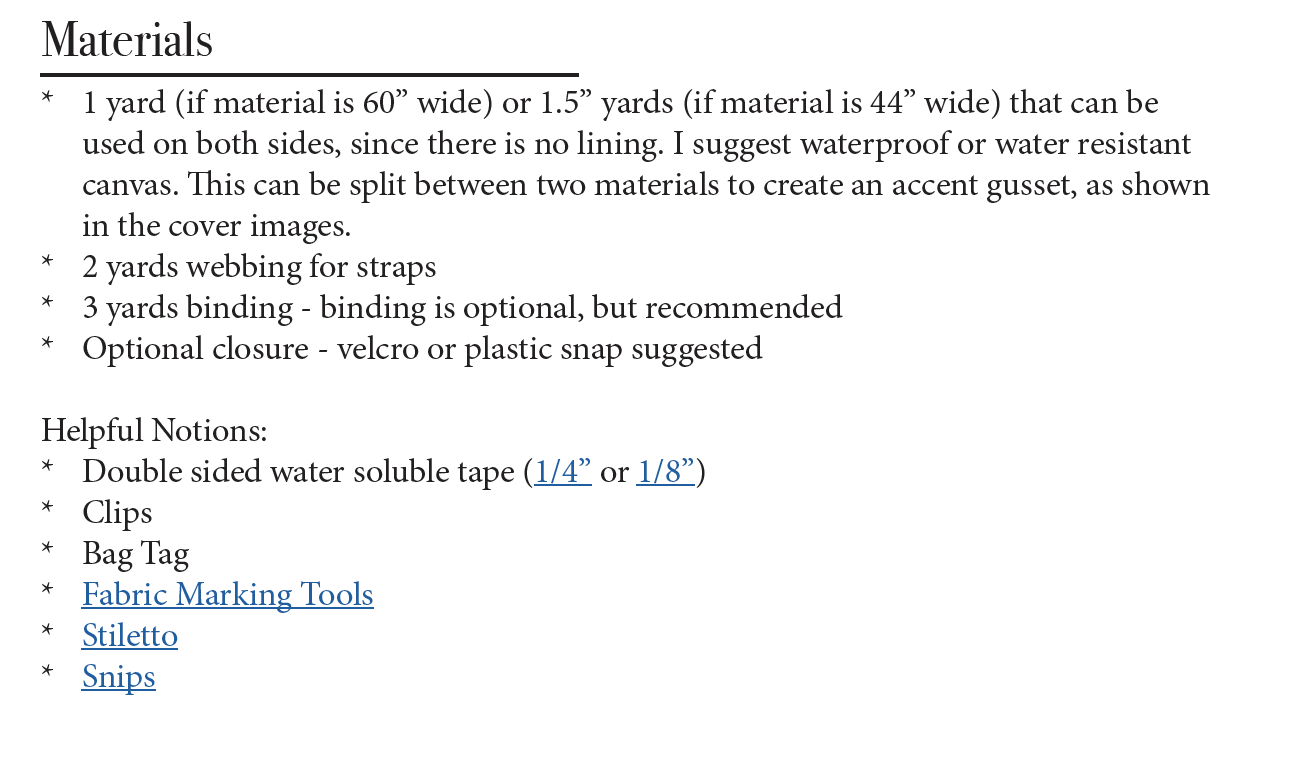Click the bullet asterisk beside Clips
Screen dimensions: 1292x772
(47, 509)
